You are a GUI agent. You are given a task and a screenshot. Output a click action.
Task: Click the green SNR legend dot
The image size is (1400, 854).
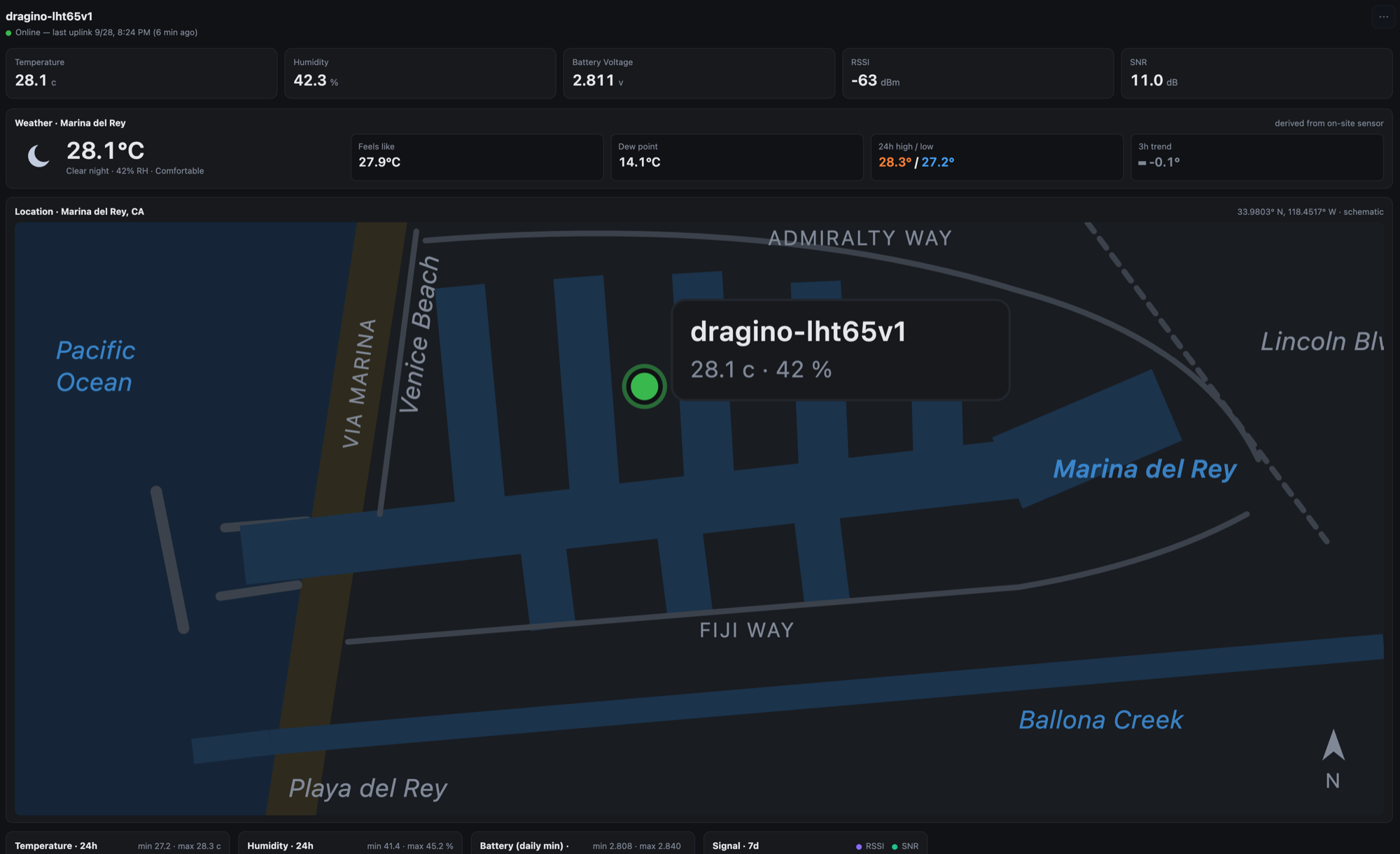click(895, 846)
